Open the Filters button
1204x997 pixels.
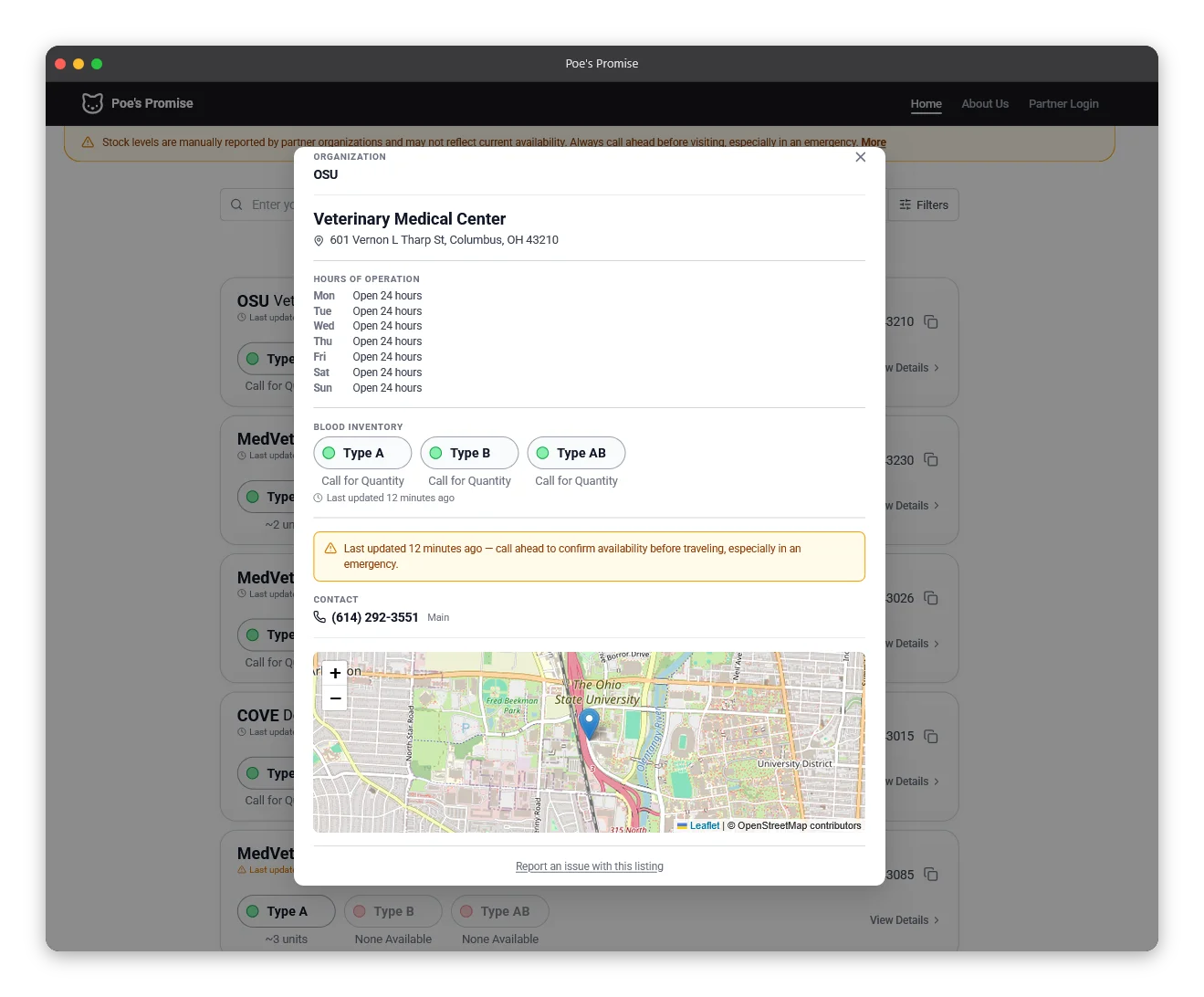point(923,205)
